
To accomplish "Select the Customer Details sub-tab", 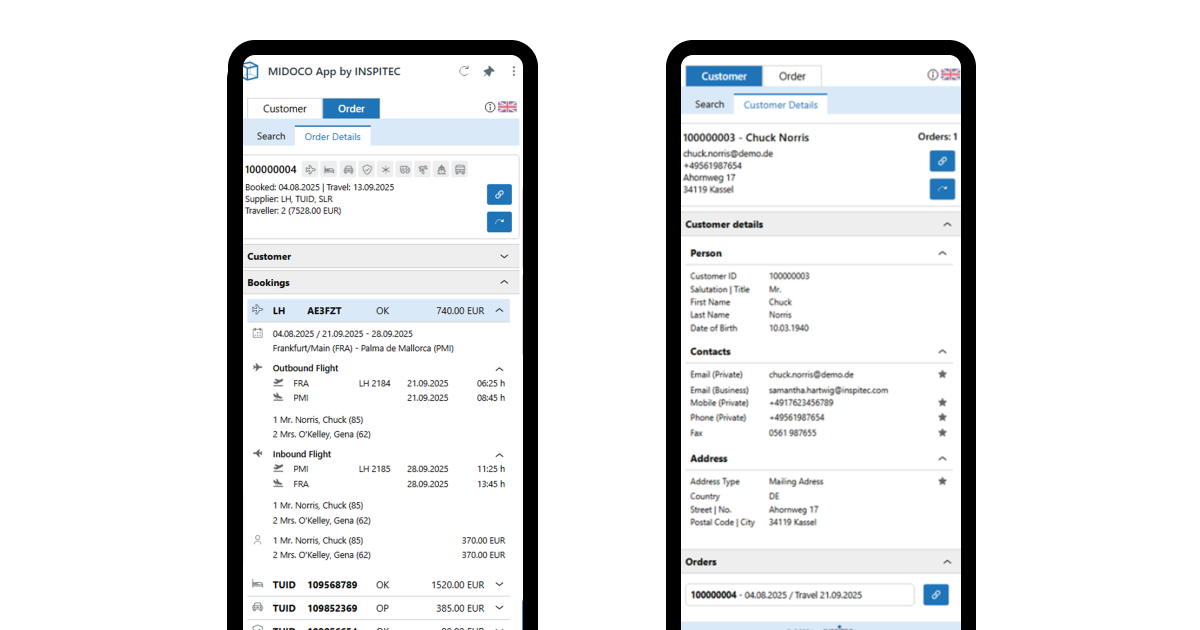I will (780, 104).
